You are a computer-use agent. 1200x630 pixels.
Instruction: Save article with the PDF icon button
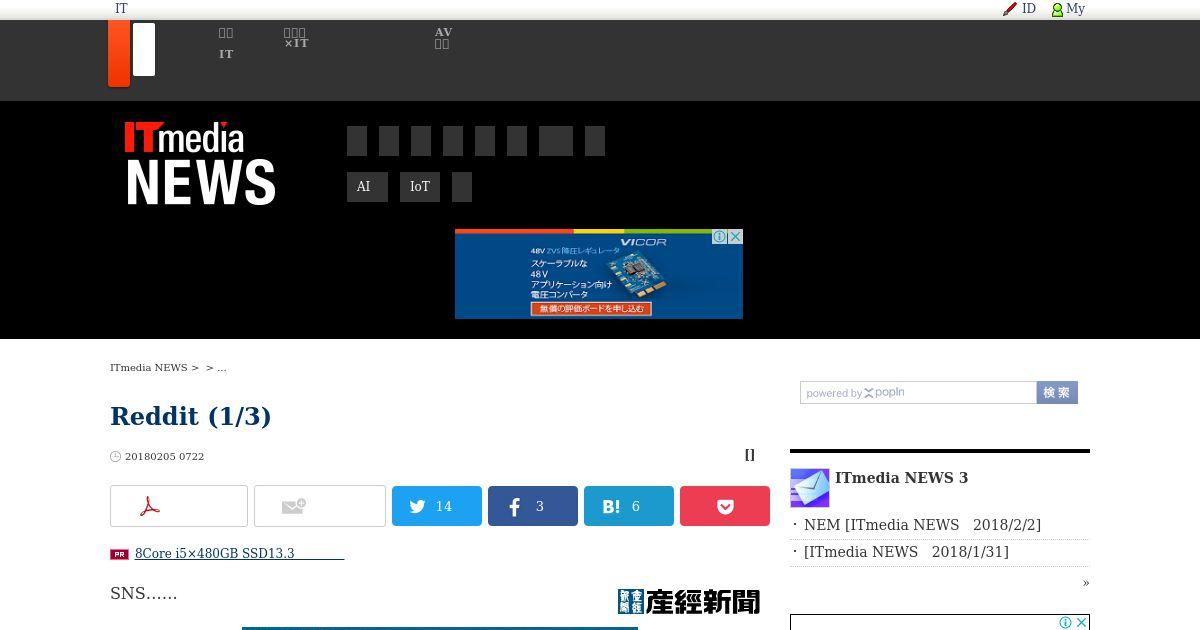tap(179, 506)
